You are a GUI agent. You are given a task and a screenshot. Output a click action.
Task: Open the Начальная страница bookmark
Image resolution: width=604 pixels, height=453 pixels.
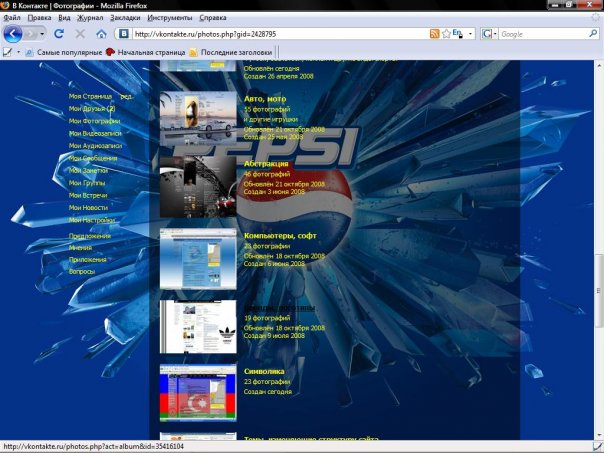pyautogui.click(x=146, y=52)
